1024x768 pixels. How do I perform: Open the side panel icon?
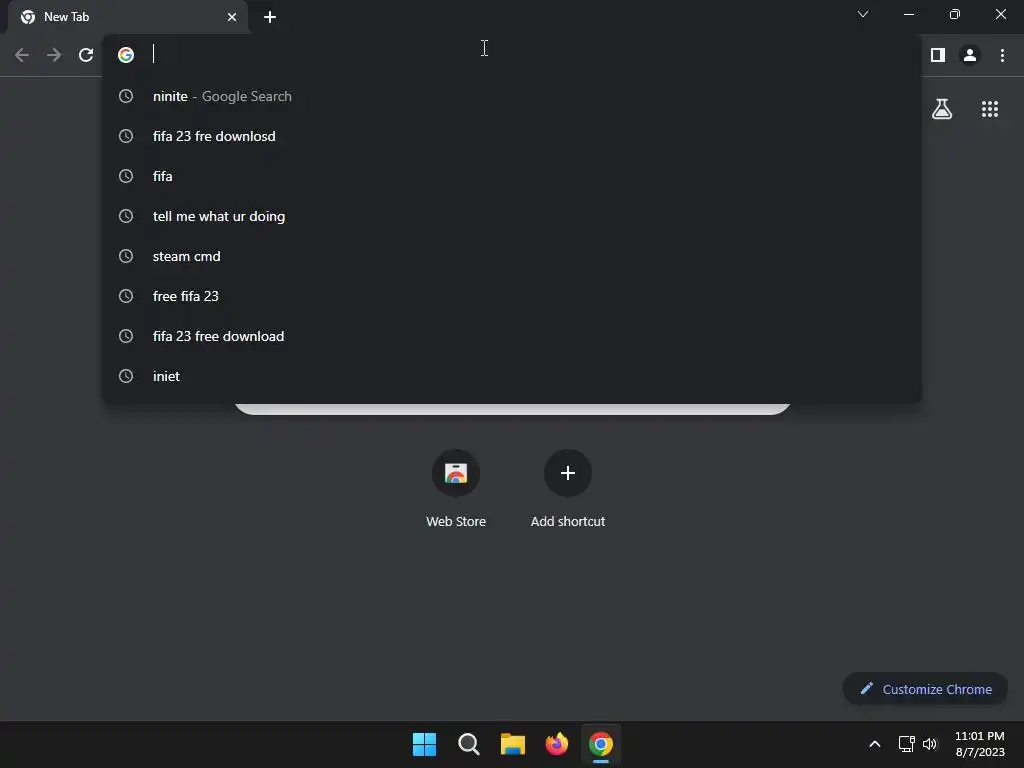(x=938, y=55)
